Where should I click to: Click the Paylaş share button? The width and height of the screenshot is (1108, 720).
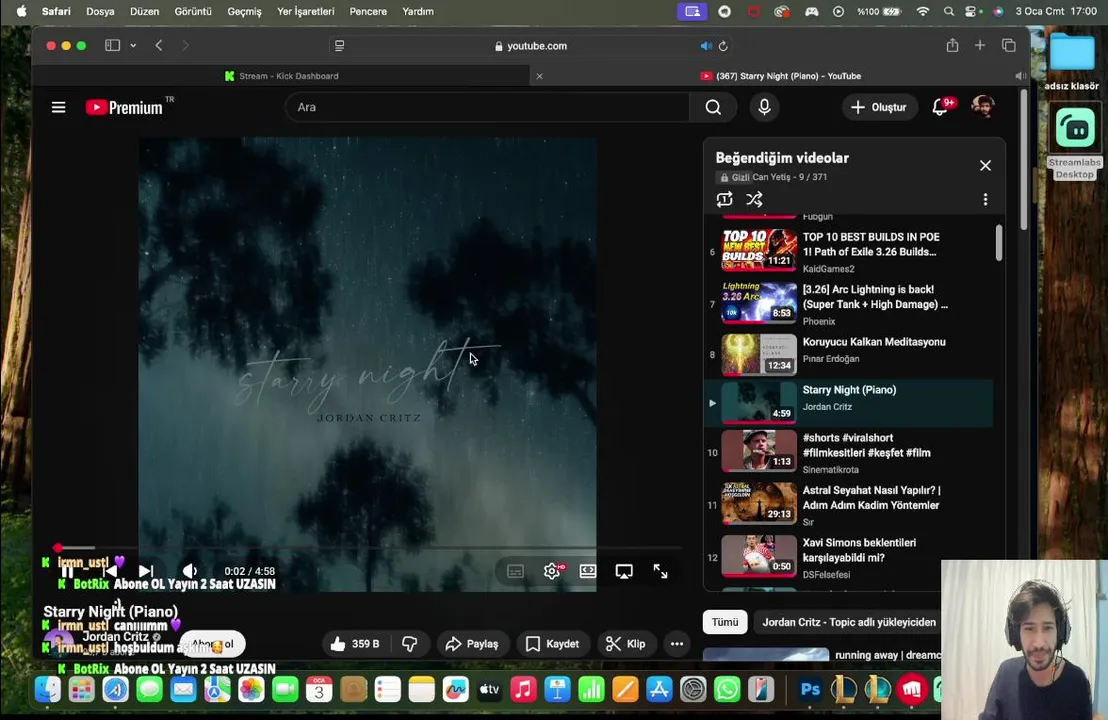(x=472, y=644)
